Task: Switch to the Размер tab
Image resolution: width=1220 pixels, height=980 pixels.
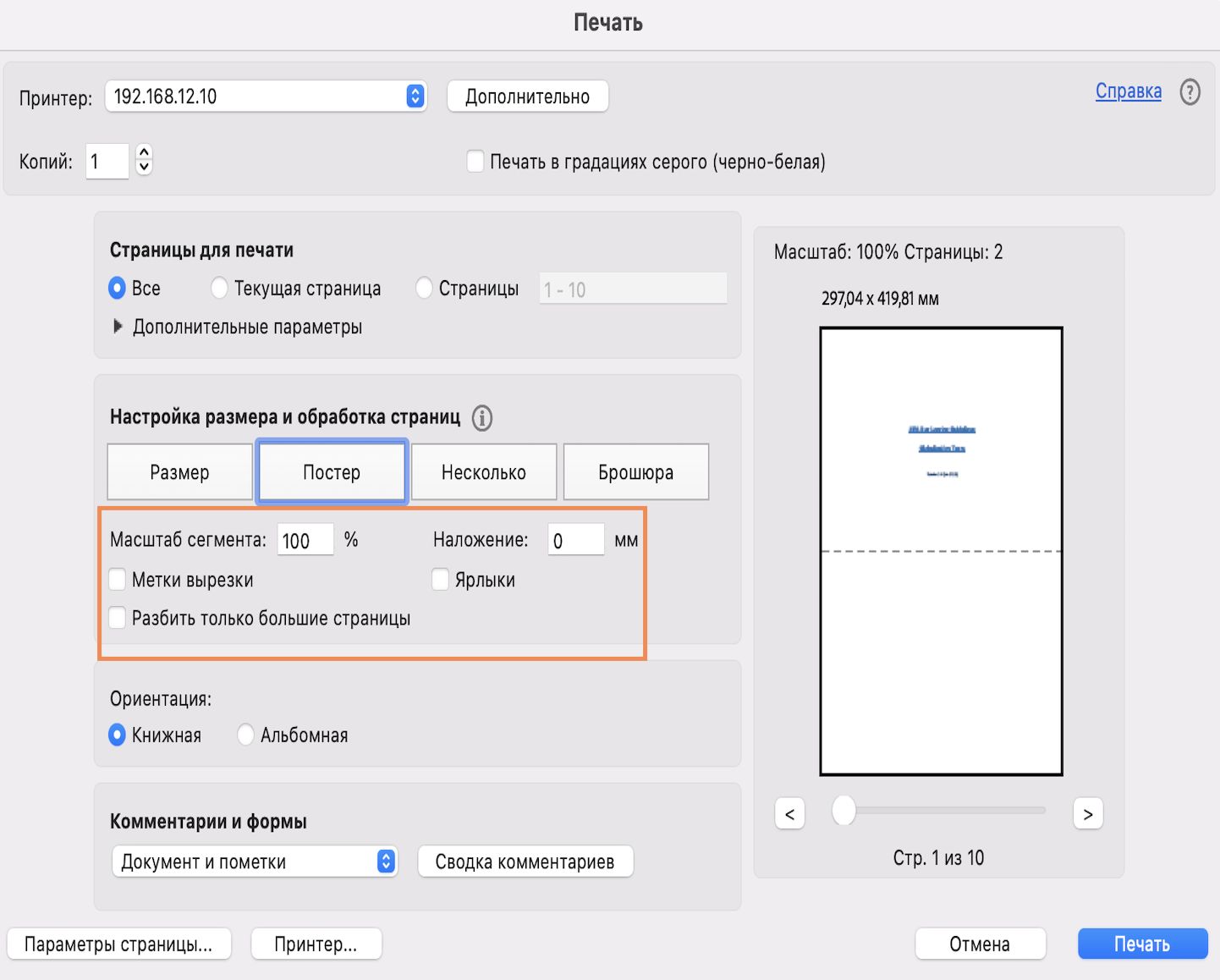Action: [179, 472]
